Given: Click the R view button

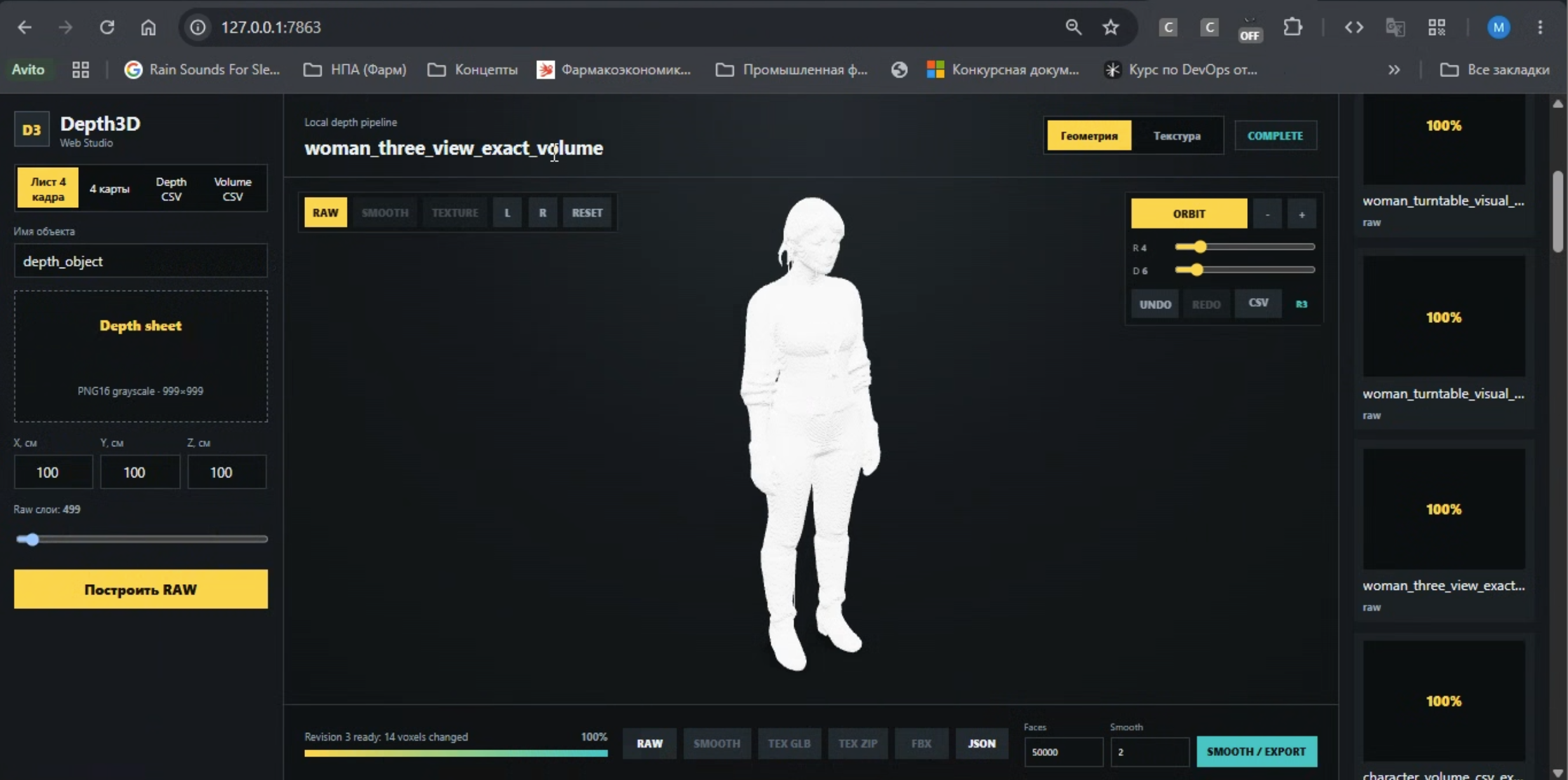Looking at the screenshot, I should pyautogui.click(x=543, y=212).
